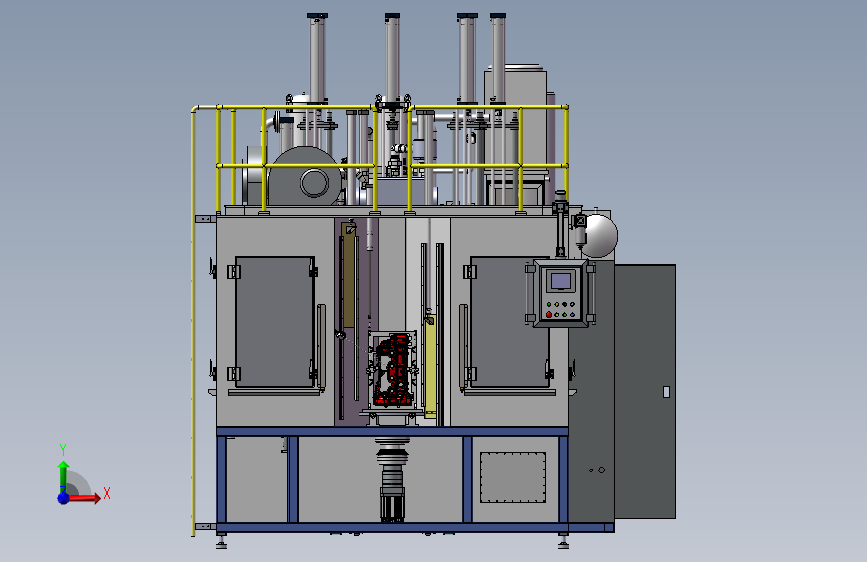Select the blue base frame beam at the bottom
Screen dimensions: 867x562
coord(415,527)
